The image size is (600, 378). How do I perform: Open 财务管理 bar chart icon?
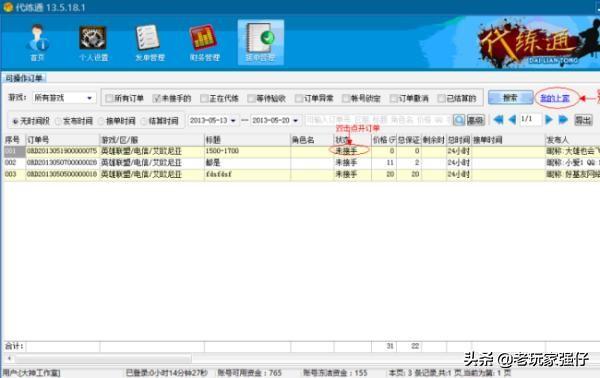[204, 42]
